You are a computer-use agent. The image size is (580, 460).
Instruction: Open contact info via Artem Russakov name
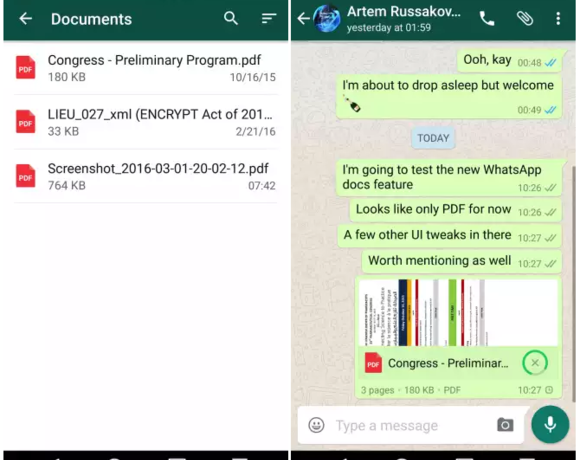pos(404,12)
